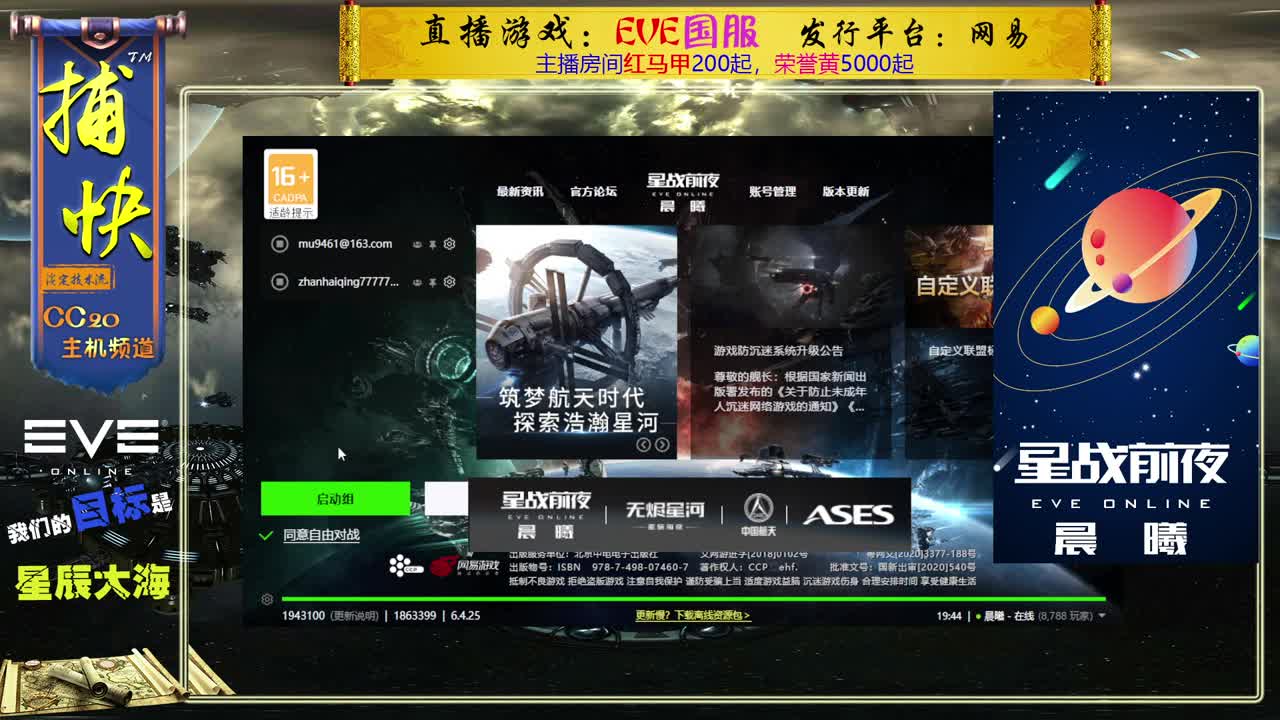Open the 更新说明 link in status bar

(356, 616)
